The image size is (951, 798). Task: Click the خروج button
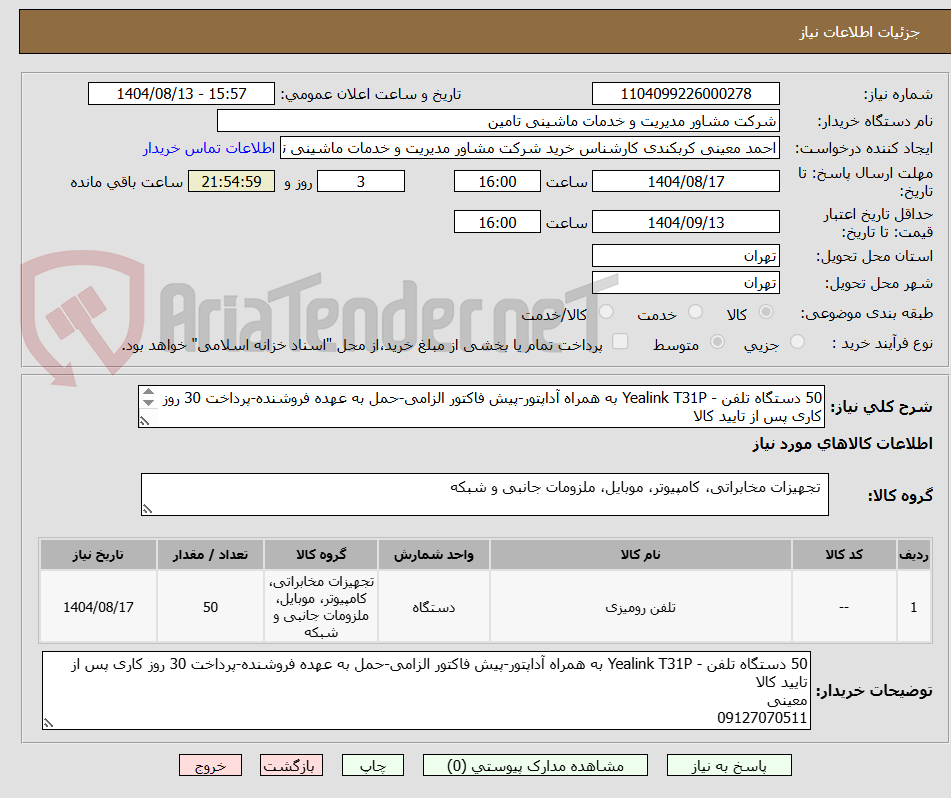(x=210, y=764)
